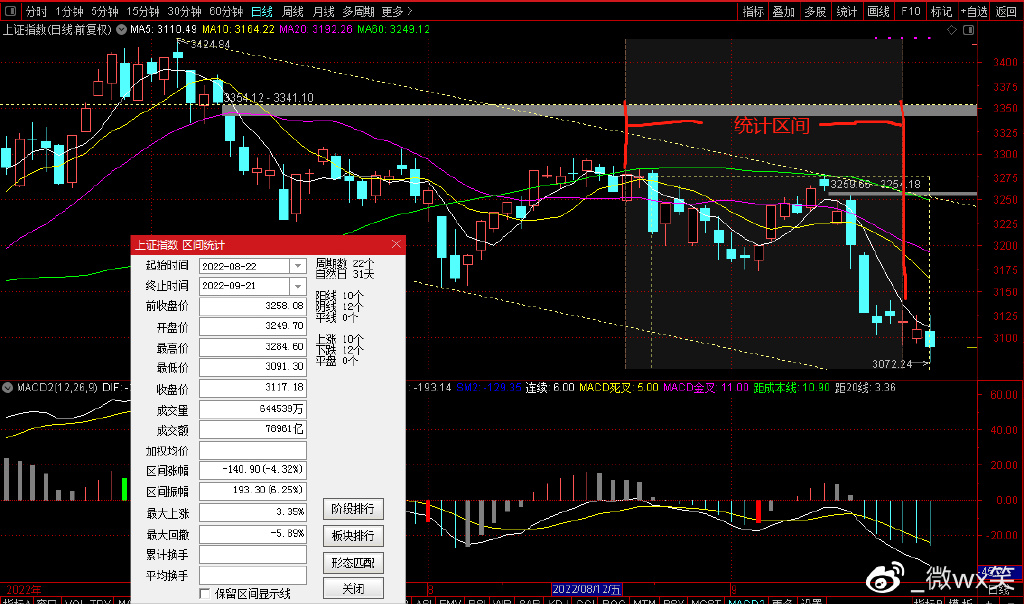Enable 保留区间显示线 checkbox
Viewport: 1024px width, 604px height.
click(205, 594)
